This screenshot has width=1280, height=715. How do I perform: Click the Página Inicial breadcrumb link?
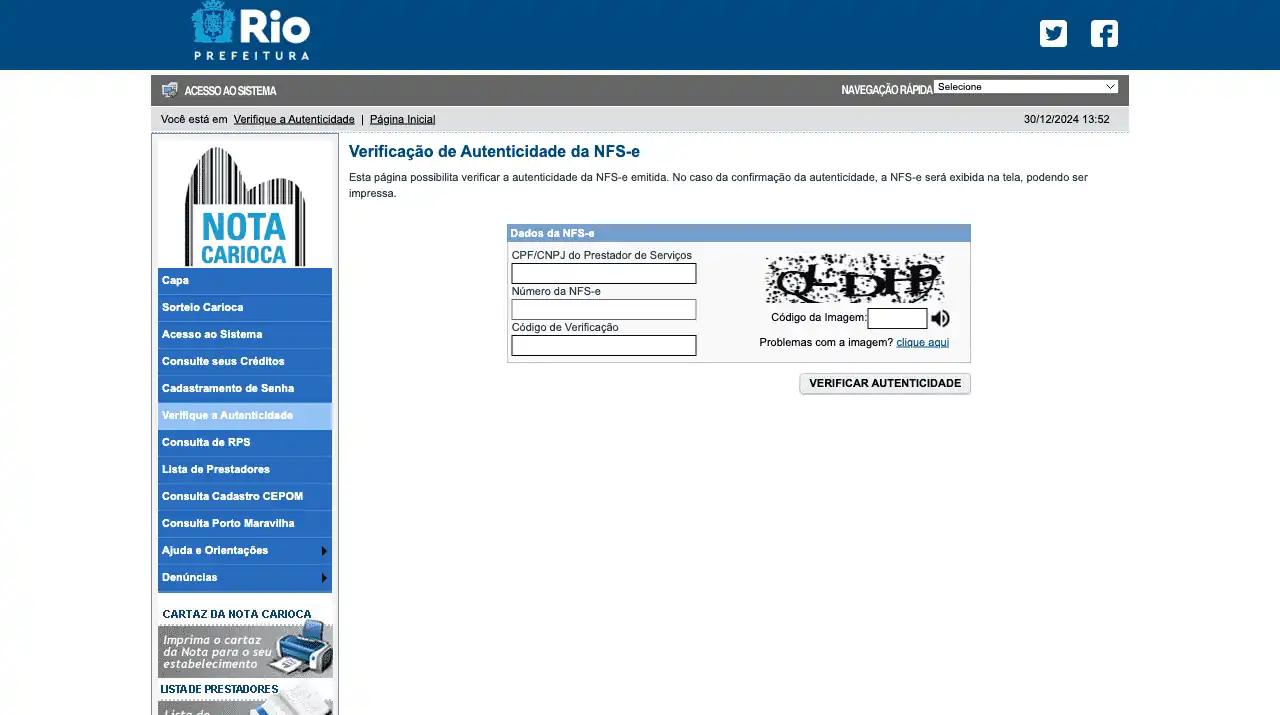402,119
